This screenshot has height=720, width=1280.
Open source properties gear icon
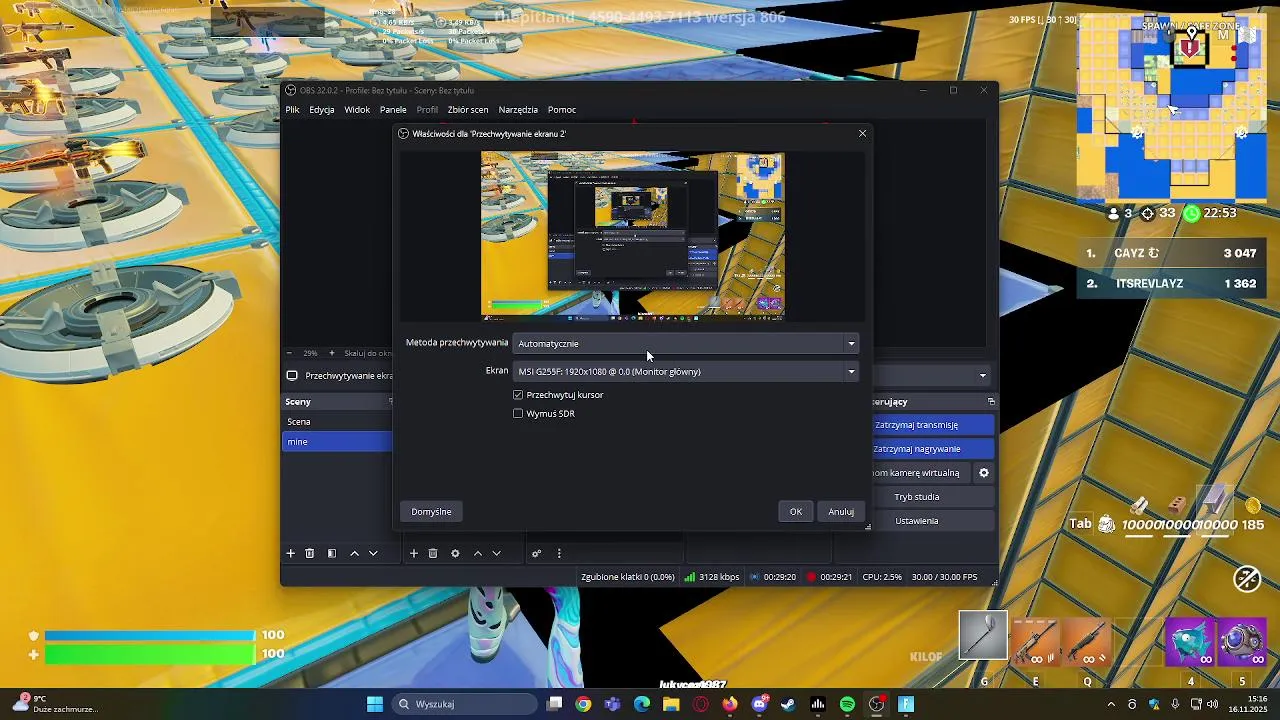click(455, 553)
